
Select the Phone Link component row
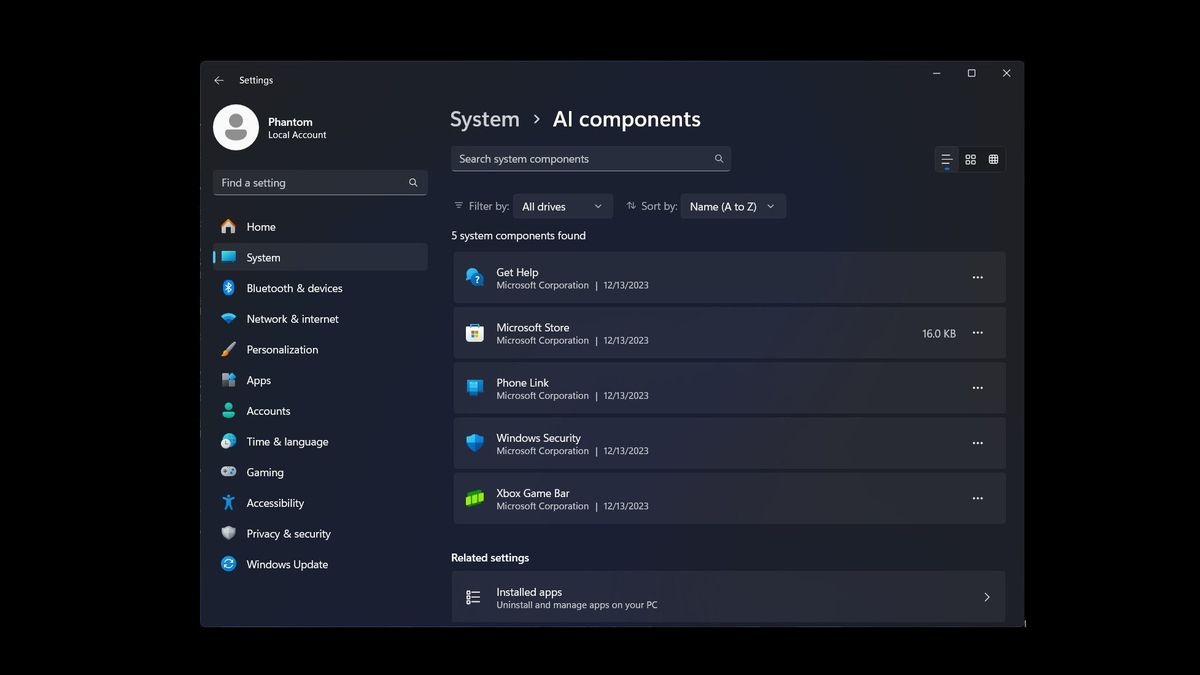tap(700, 388)
